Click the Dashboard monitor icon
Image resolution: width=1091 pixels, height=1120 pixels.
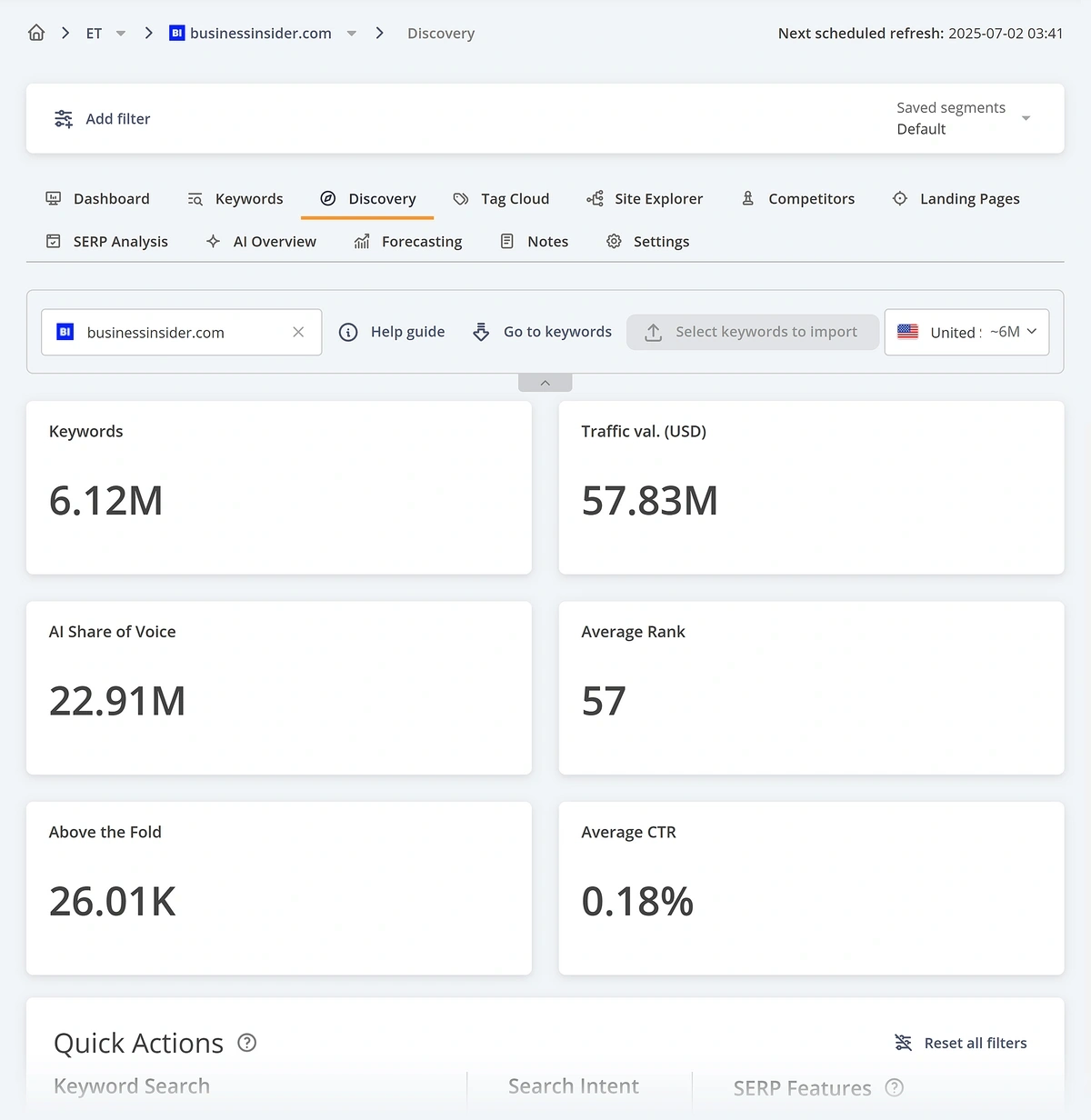pos(54,198)
